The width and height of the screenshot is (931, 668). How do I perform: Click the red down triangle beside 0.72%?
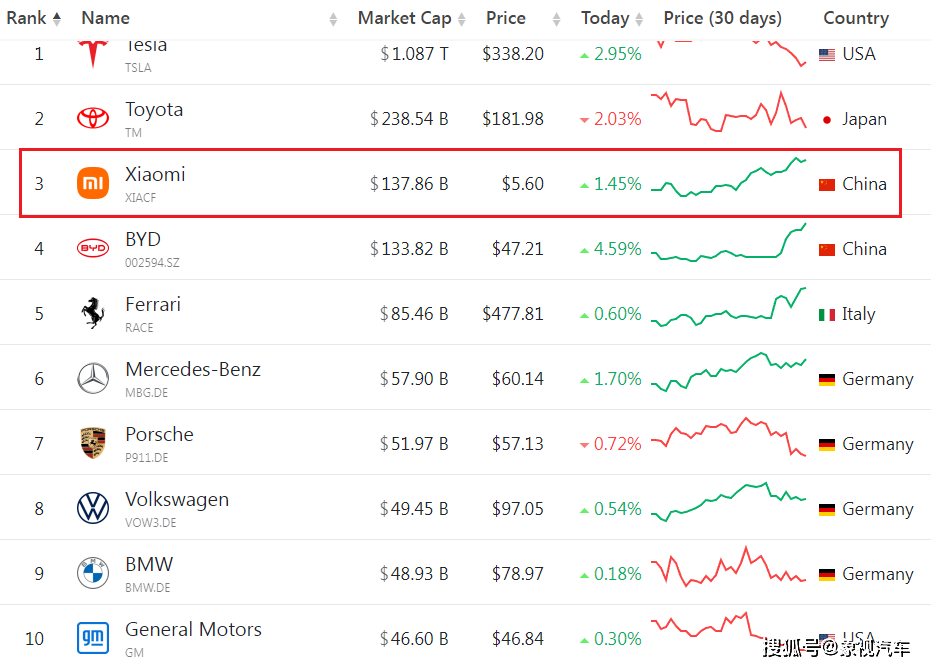point(584,445)
